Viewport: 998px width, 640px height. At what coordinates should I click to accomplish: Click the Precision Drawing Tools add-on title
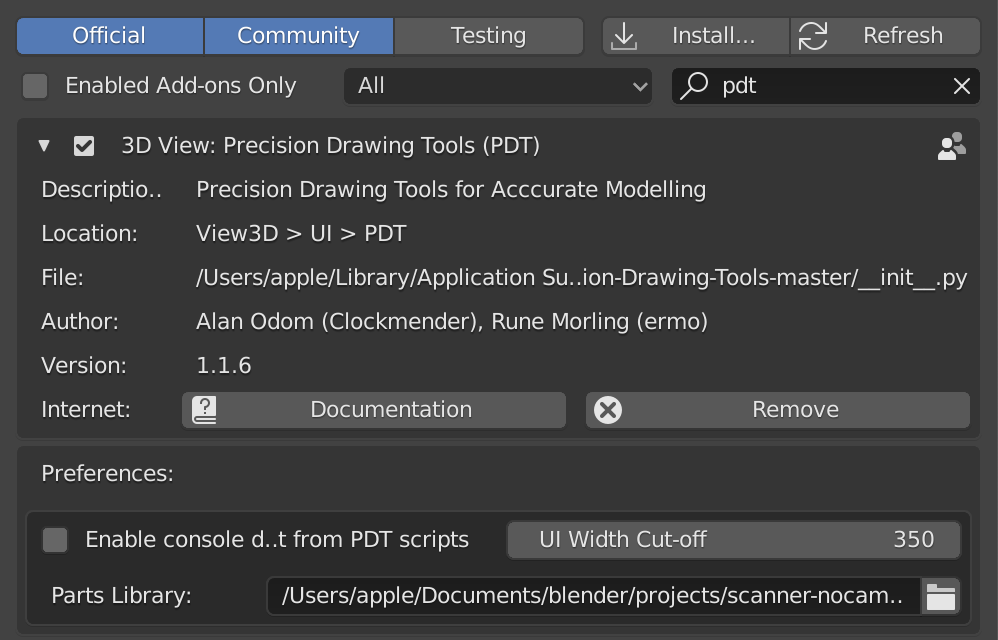tap(330, 146)
